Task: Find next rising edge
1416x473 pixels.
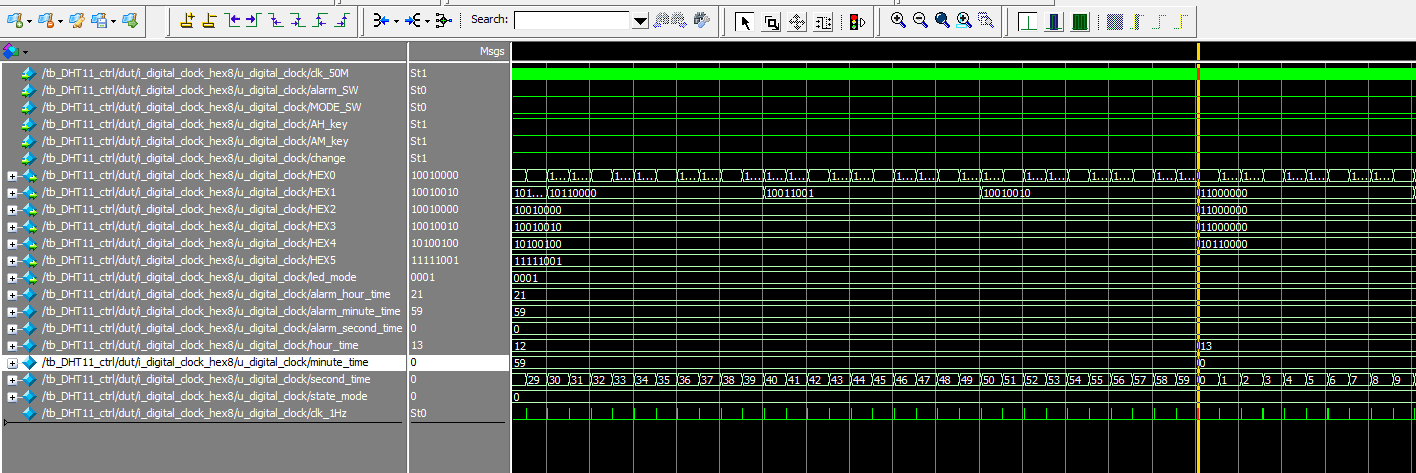Action: pyautogui.click(x=341, y=20)
